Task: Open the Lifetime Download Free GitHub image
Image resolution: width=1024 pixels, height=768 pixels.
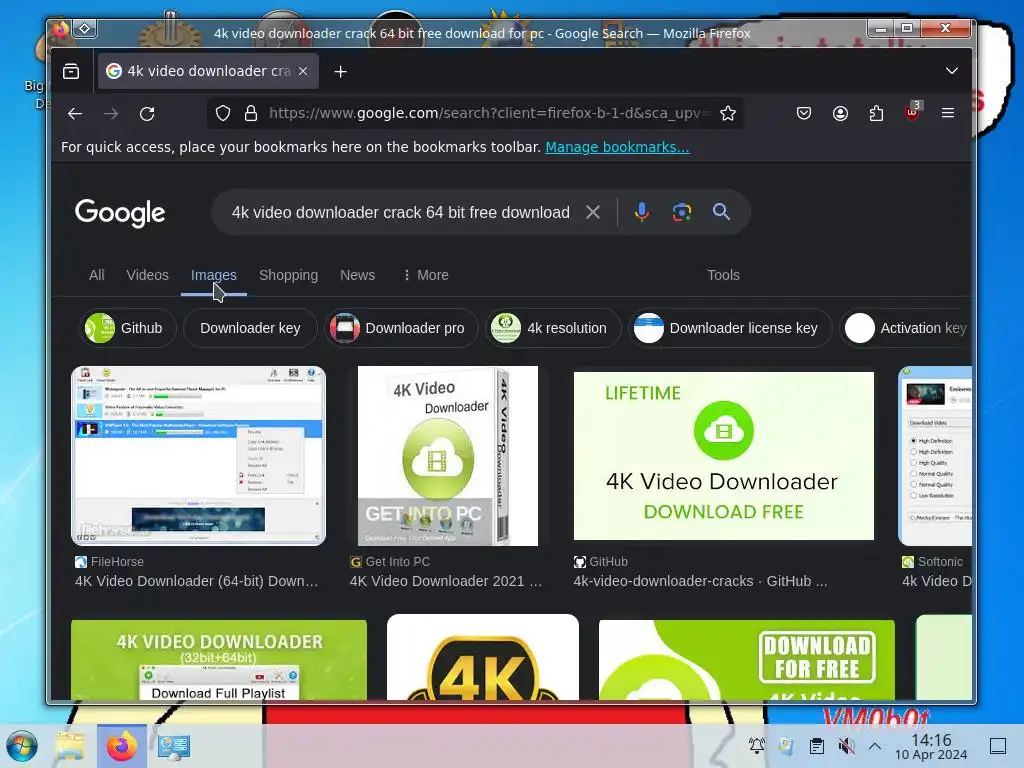Action: 724,456
